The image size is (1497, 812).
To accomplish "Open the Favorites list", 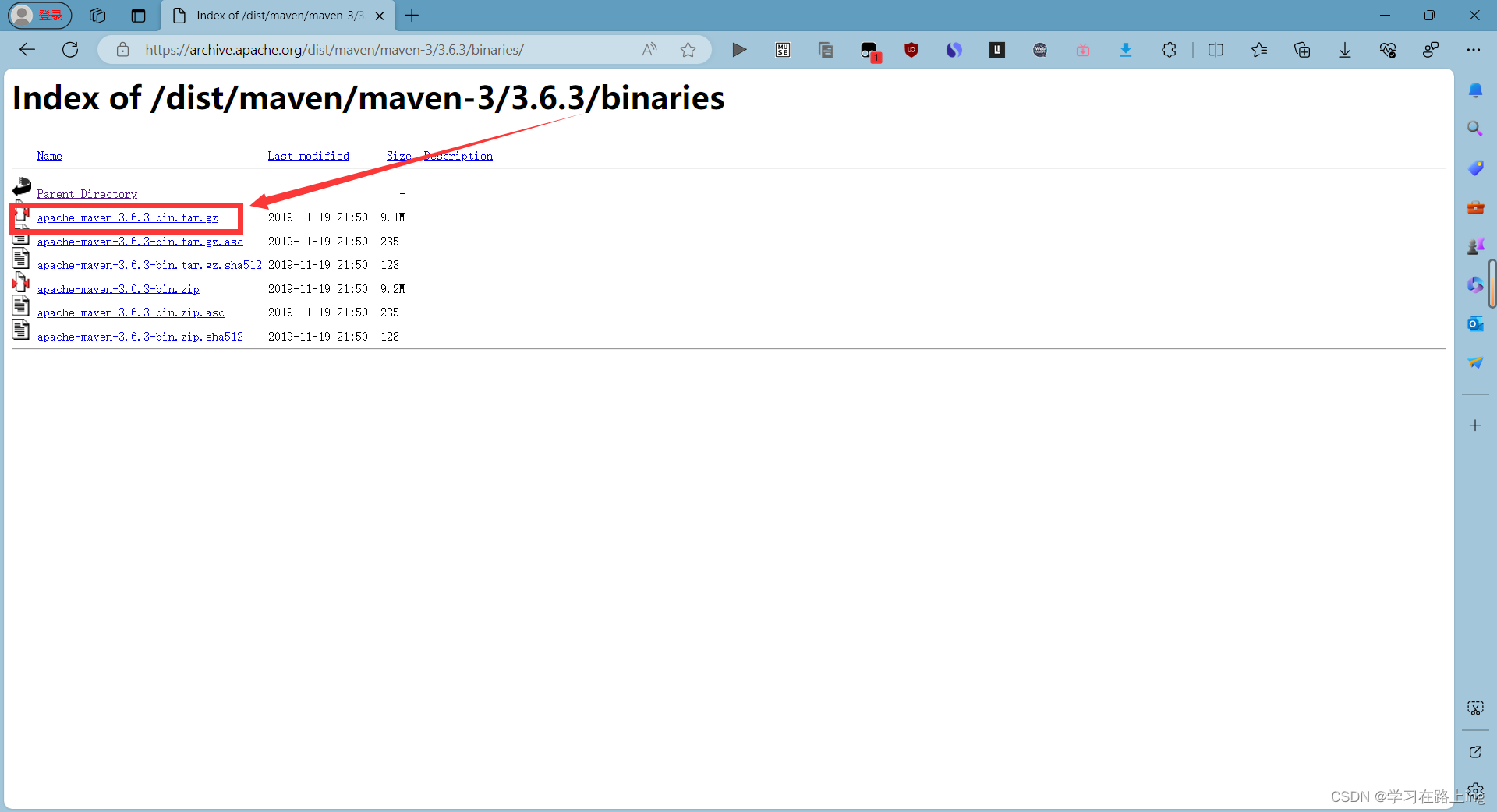I will (x=1258, y=50).
